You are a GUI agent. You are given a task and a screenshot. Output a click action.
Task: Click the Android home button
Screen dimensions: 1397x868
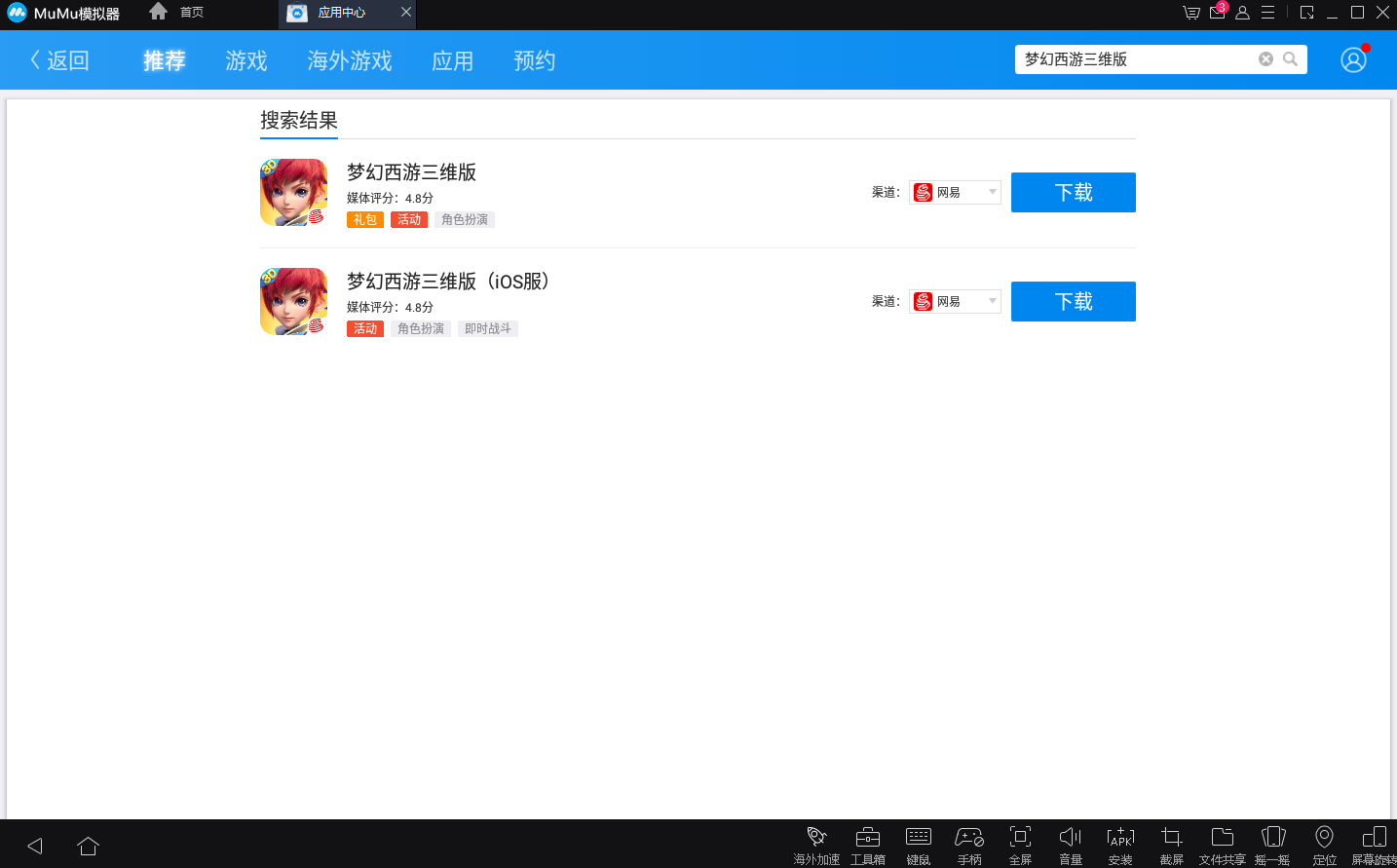(x=88, y=846)
